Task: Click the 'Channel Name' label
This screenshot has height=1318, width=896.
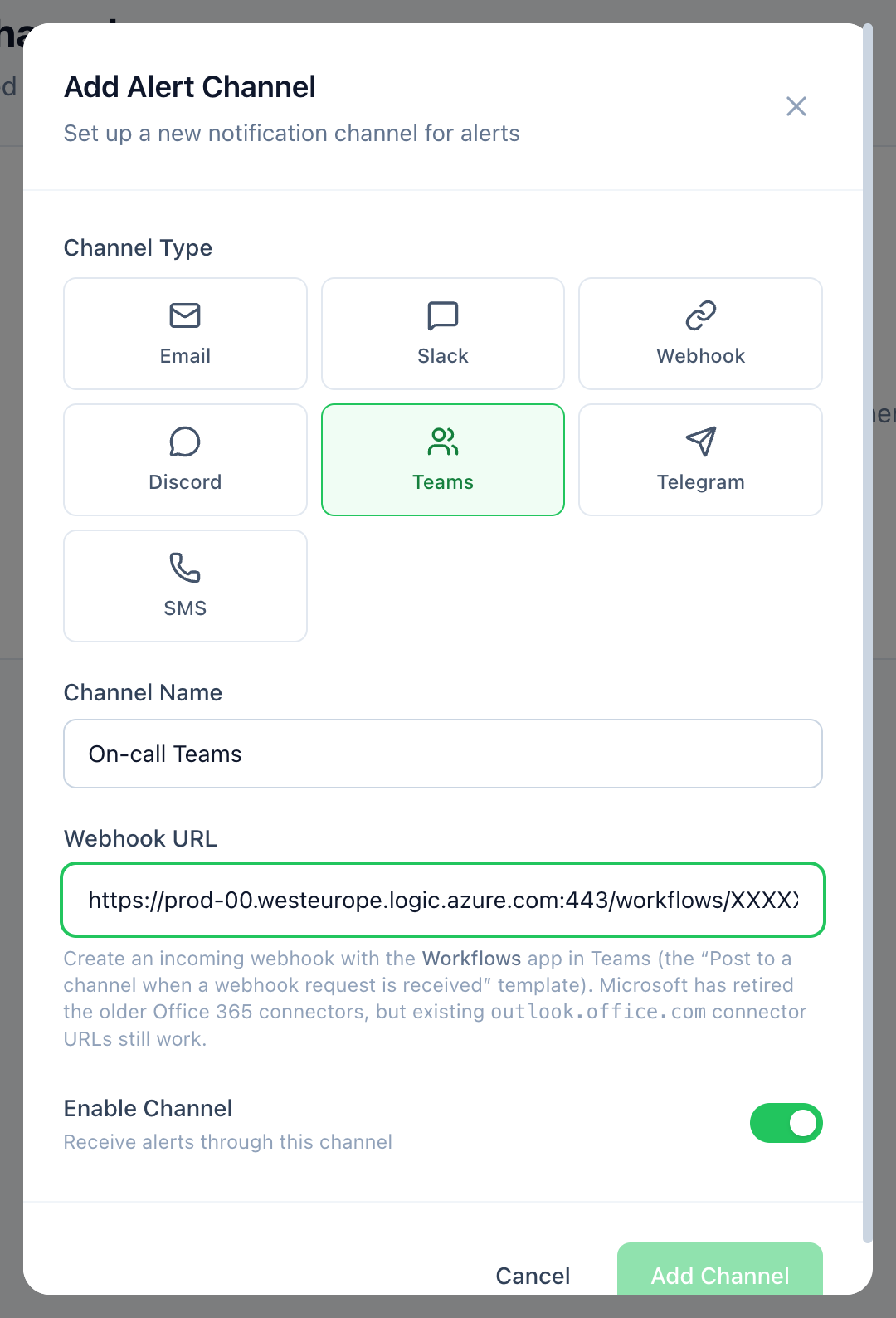Action: 143,693
